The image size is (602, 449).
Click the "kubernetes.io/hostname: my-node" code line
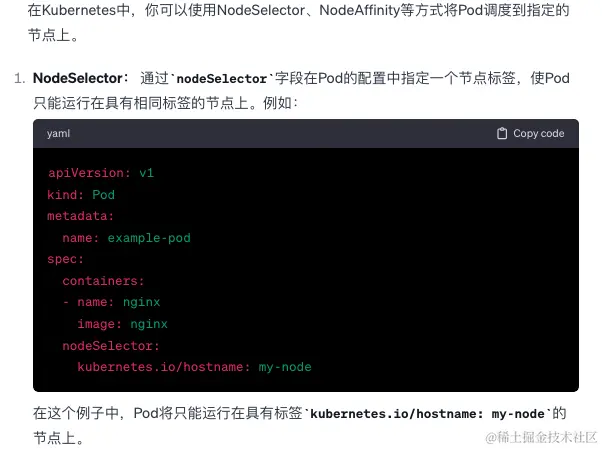(194, 367)
